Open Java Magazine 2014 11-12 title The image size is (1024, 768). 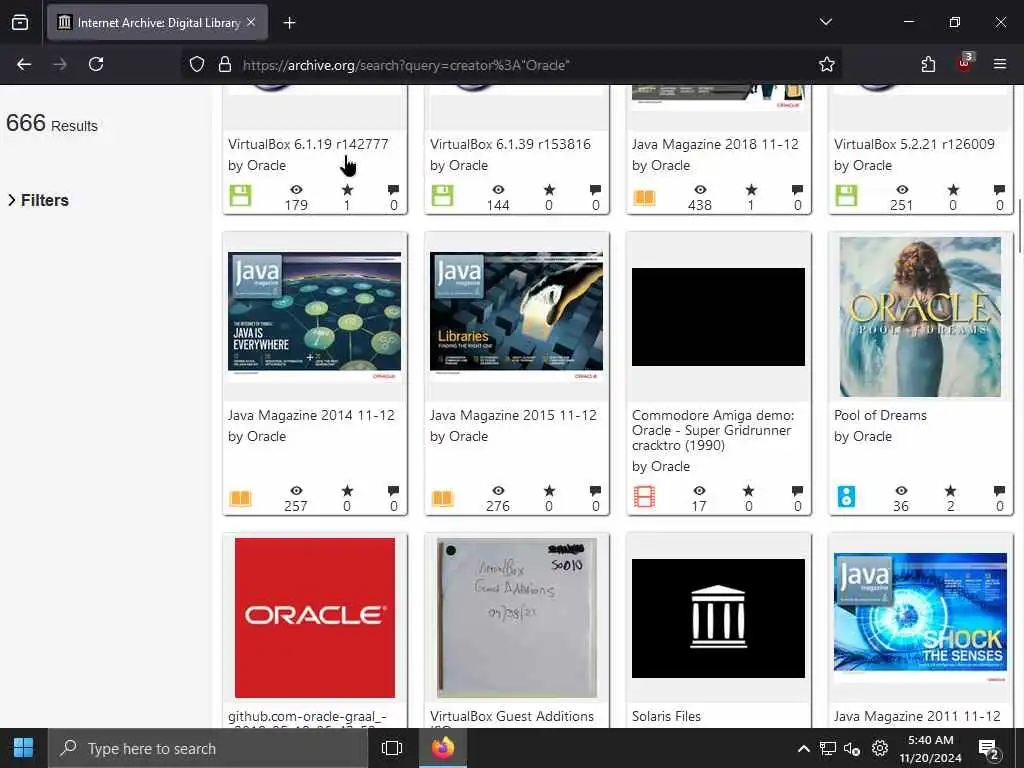coord(311,415)
